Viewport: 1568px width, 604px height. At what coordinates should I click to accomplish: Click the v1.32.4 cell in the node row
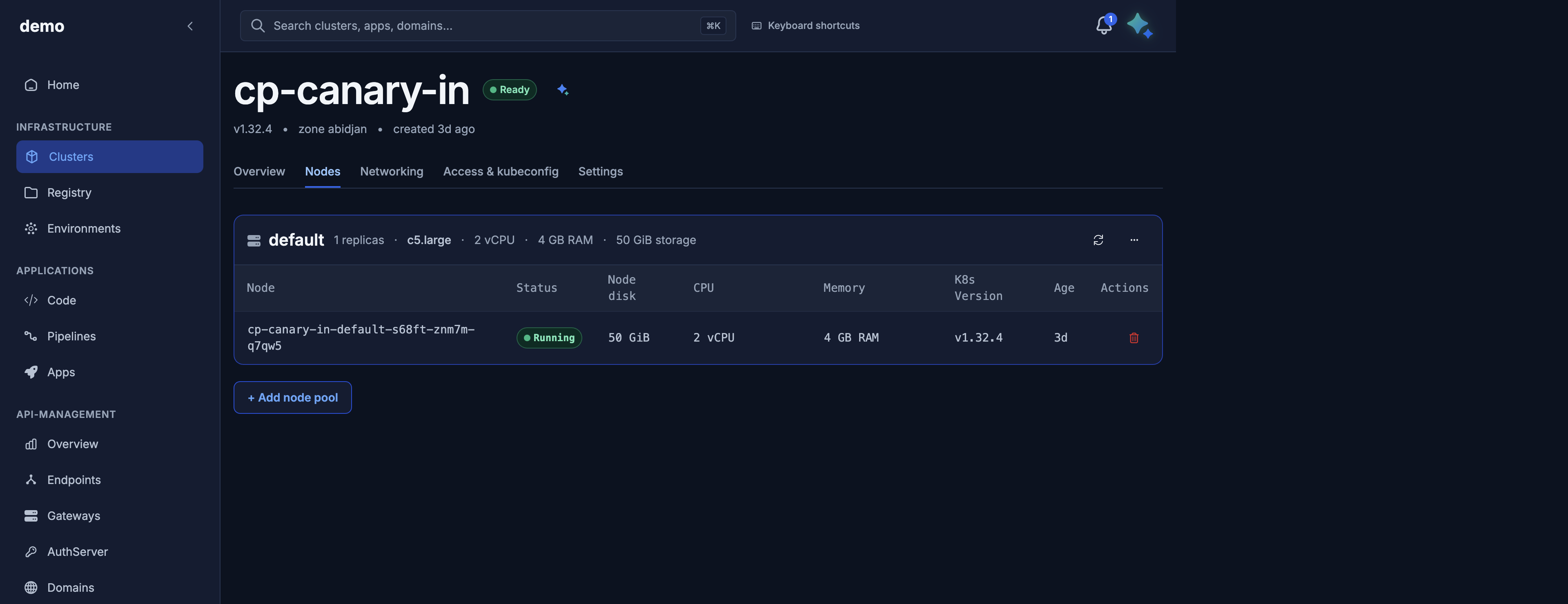pyautogui.click(x=978, y=338)
